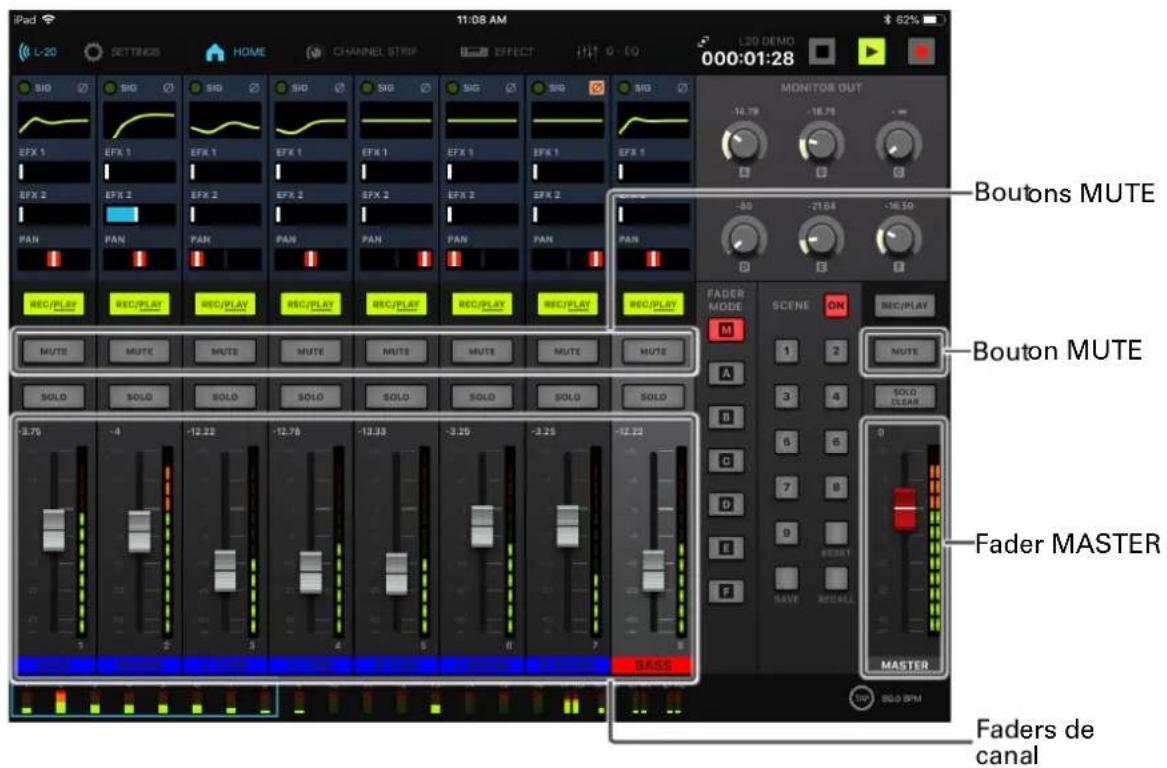Image resolution: width=1167 pixels, height=768 pixels.
Task: Mute the MASTER output
Action: tap(904, 351)
